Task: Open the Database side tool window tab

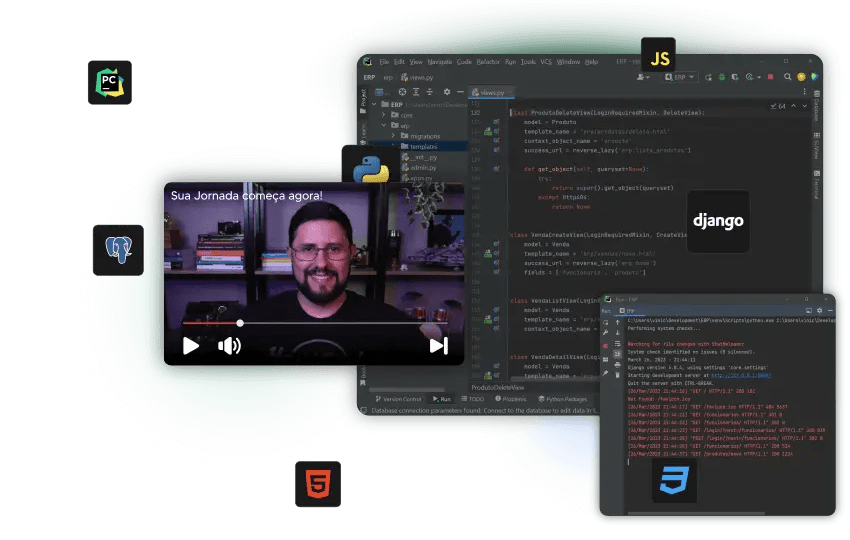Action: tap(816, 106)
